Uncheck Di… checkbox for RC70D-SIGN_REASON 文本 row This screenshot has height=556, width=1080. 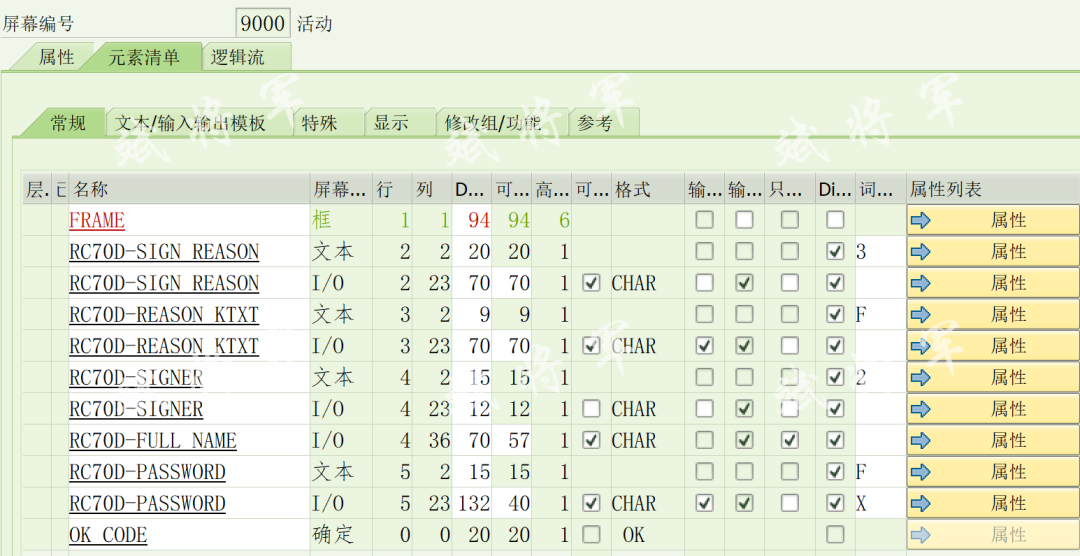click(x=835, y=252)
